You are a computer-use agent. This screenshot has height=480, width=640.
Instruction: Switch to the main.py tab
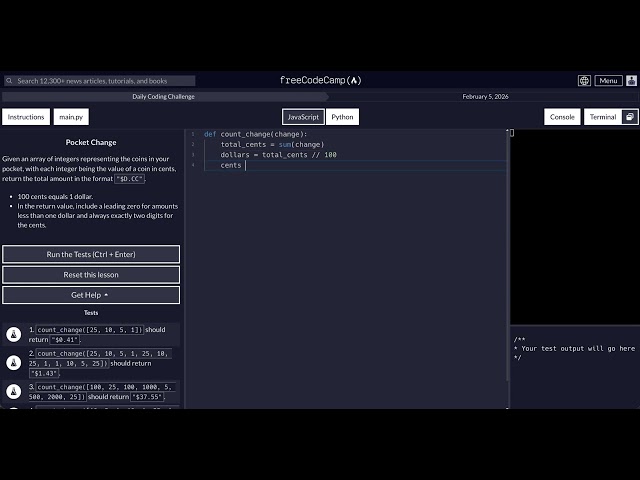point(71,117)
